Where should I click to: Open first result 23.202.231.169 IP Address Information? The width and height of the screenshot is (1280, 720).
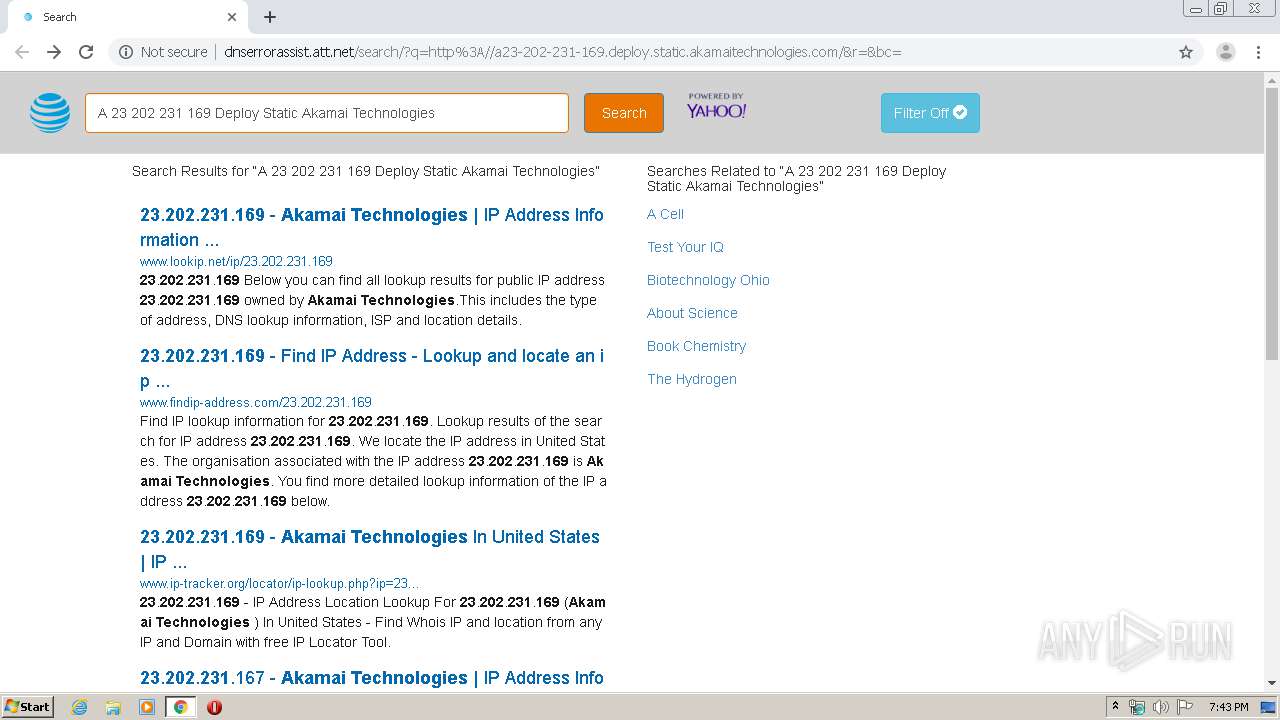click(x=372, y=227)
